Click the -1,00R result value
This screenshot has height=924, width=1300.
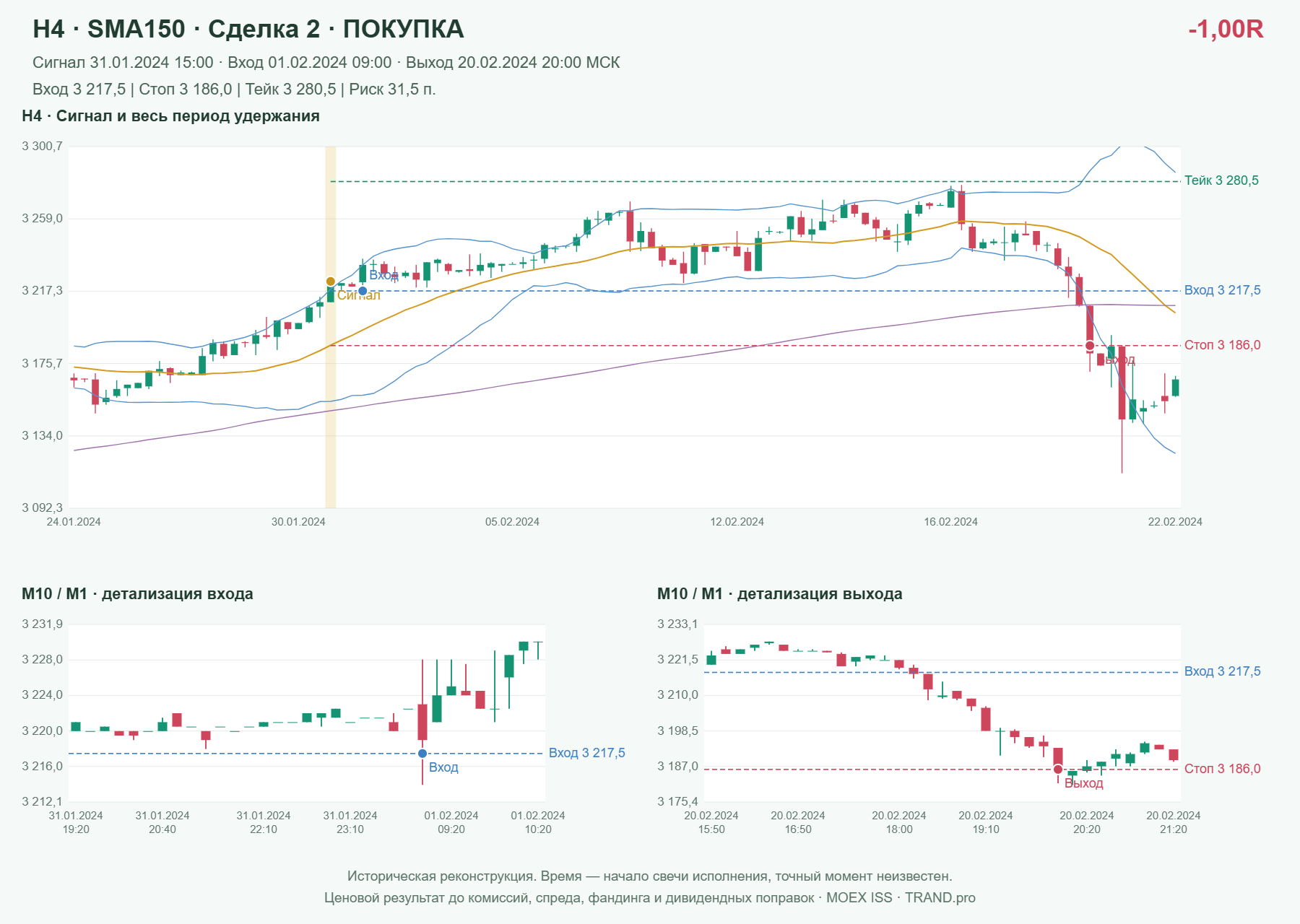pyautogui.click(x=1226, y=29)
